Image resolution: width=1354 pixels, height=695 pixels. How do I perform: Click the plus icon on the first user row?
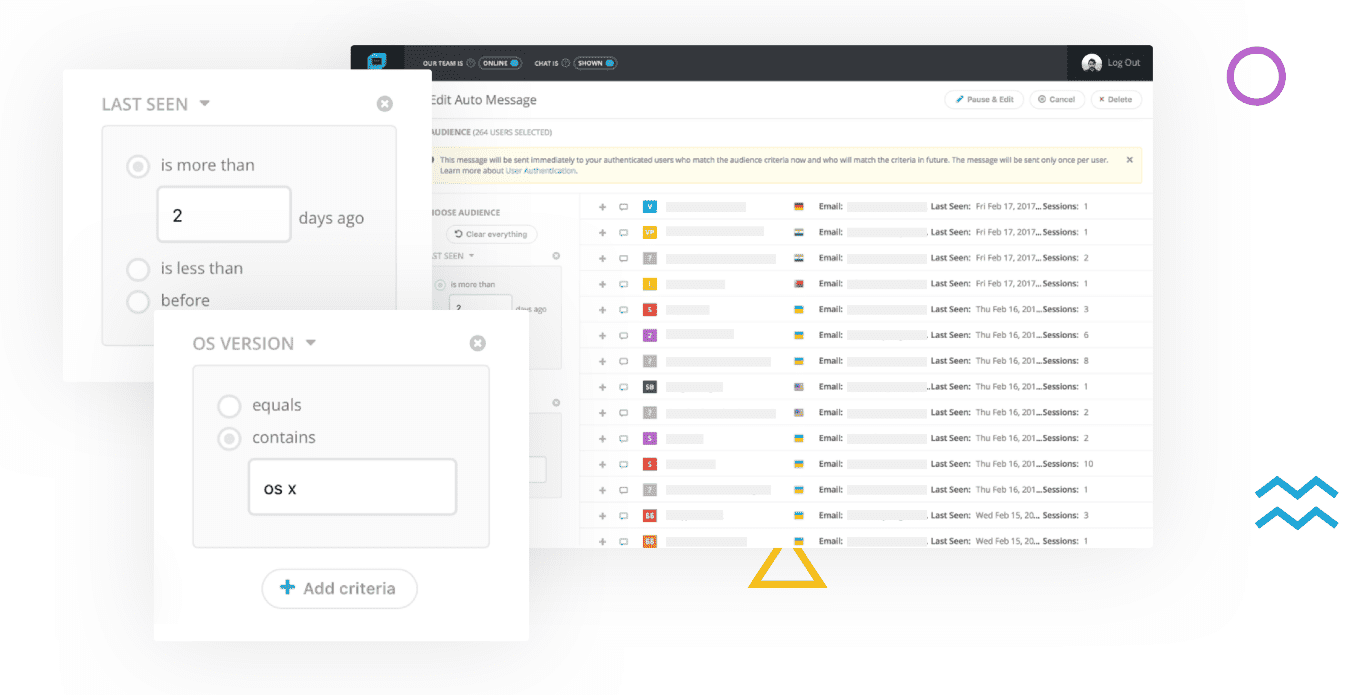602,207
